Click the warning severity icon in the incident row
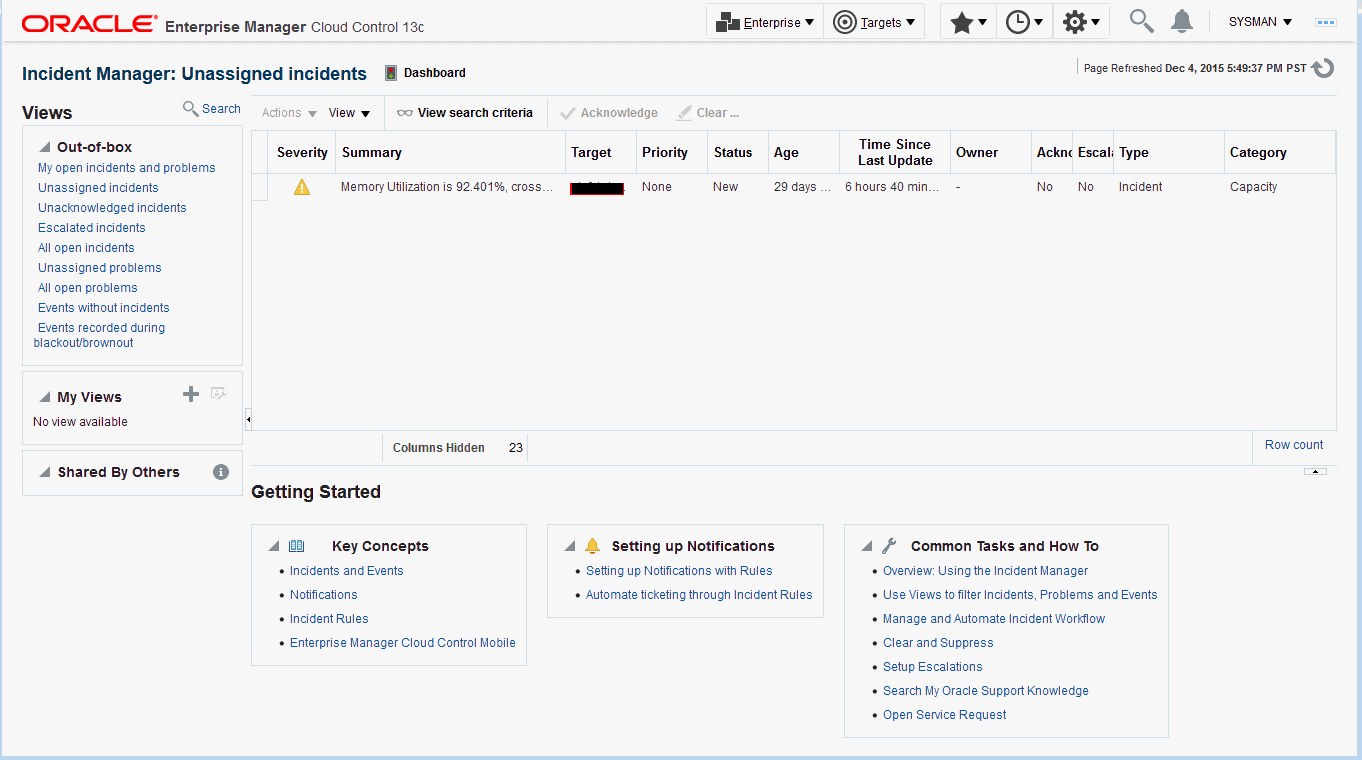Screen dimensions: 1362x760 point(302,187)
